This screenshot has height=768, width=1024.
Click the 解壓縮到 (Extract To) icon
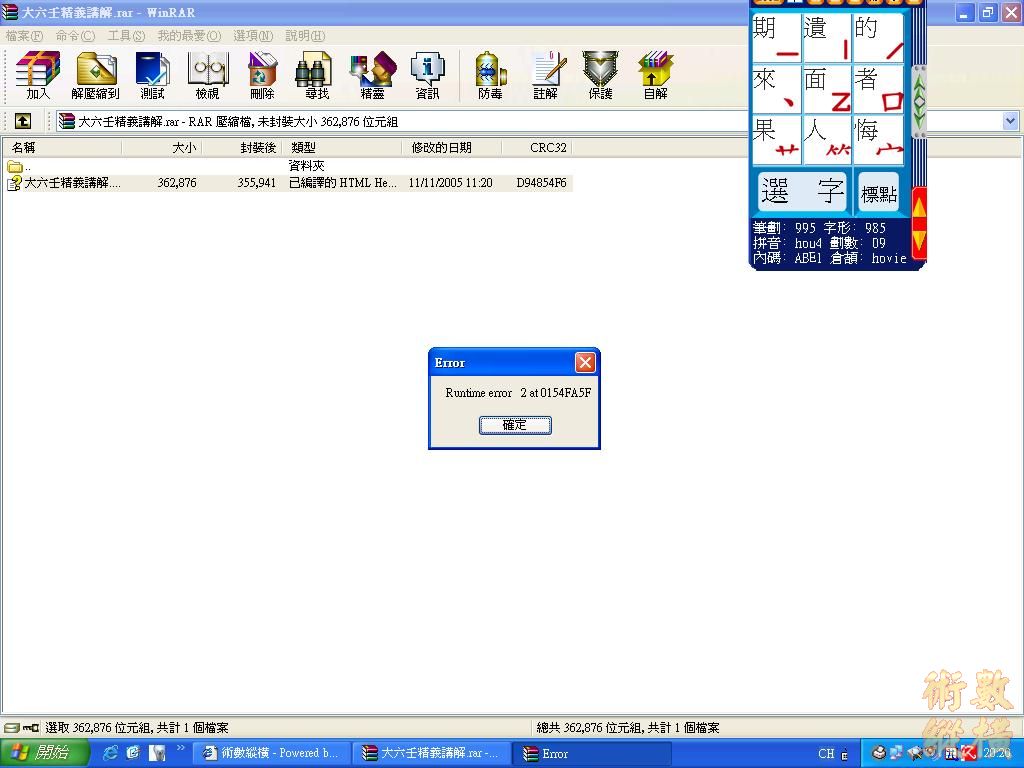[95, 75]
